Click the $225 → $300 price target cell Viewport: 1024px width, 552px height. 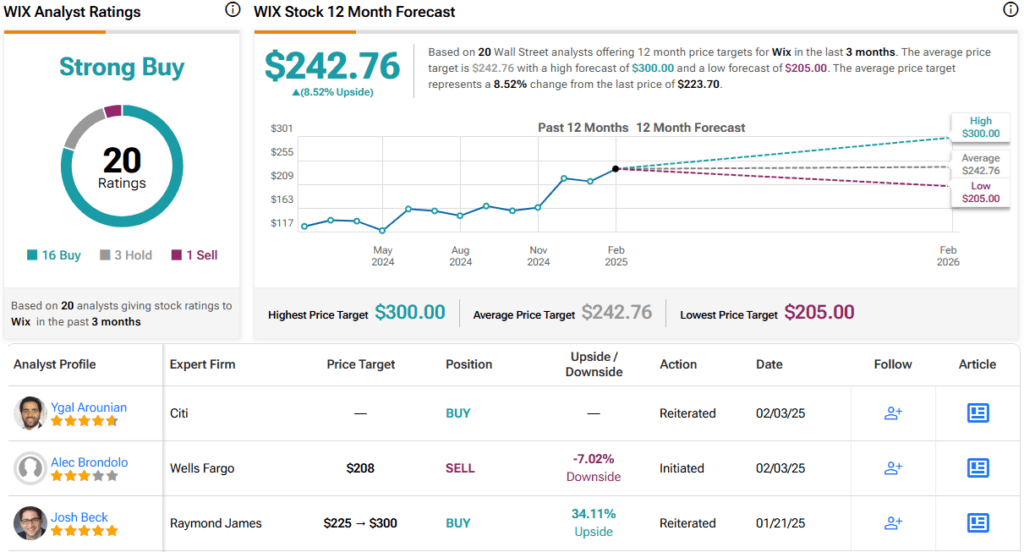(360, 523)
